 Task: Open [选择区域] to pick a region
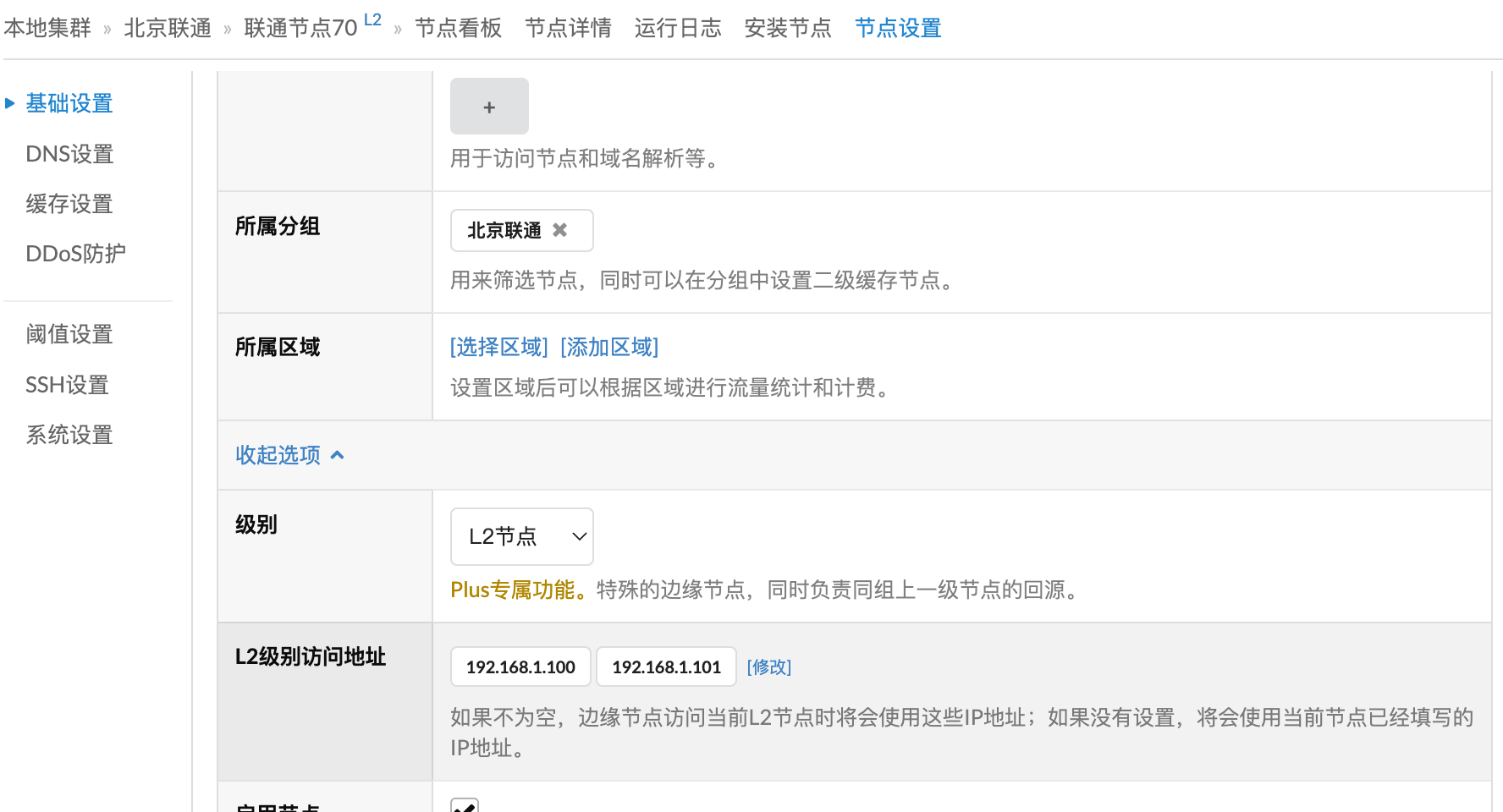point(498,347)
